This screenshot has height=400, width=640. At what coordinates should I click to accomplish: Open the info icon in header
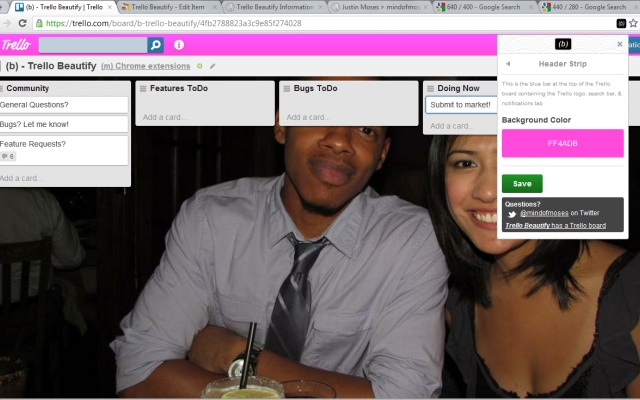coord(179,45)
